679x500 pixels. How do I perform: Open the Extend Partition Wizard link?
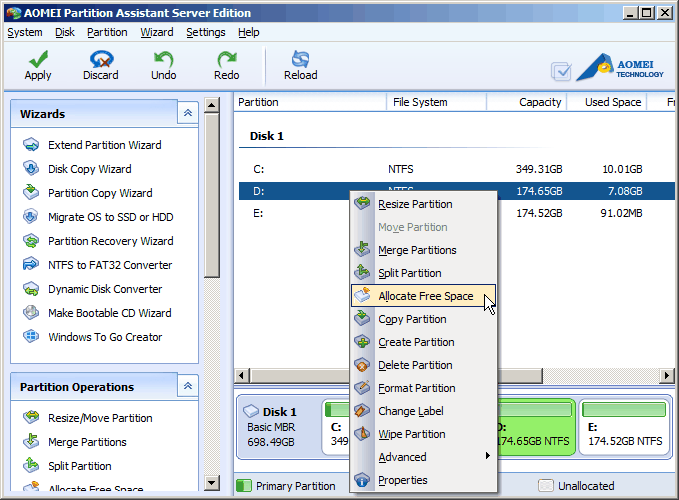104,145
